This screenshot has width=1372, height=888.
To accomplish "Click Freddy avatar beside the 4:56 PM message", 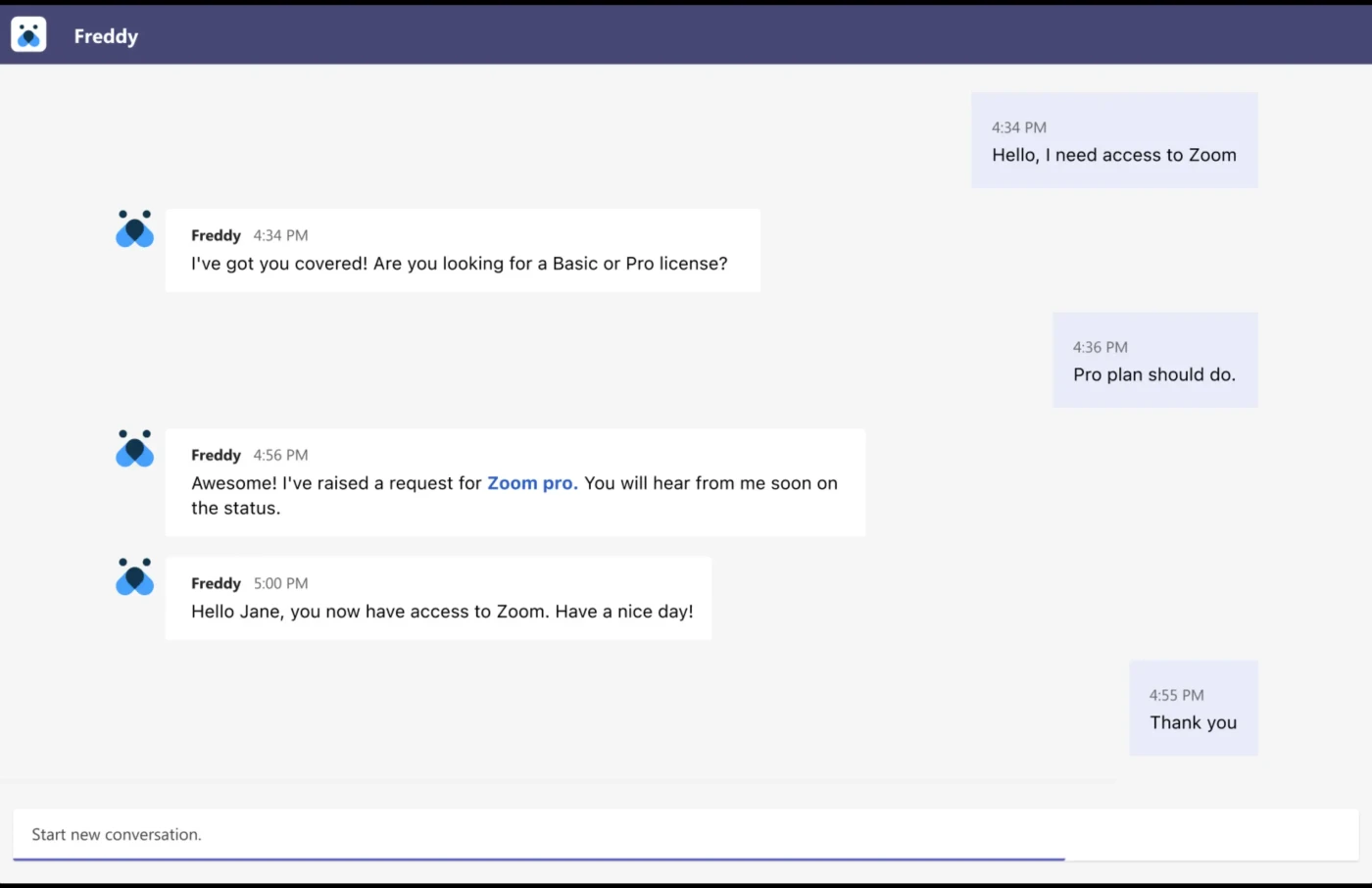I will [x=134, y=448].
